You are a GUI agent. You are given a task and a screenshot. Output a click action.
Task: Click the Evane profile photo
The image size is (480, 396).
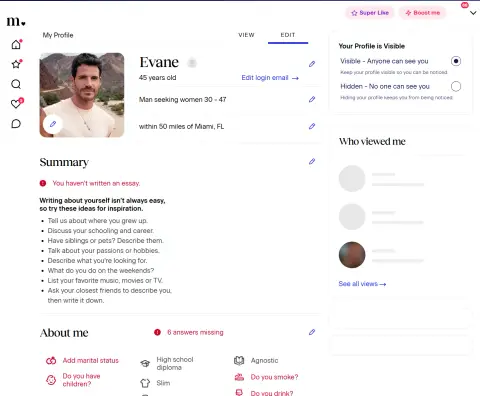82,95
